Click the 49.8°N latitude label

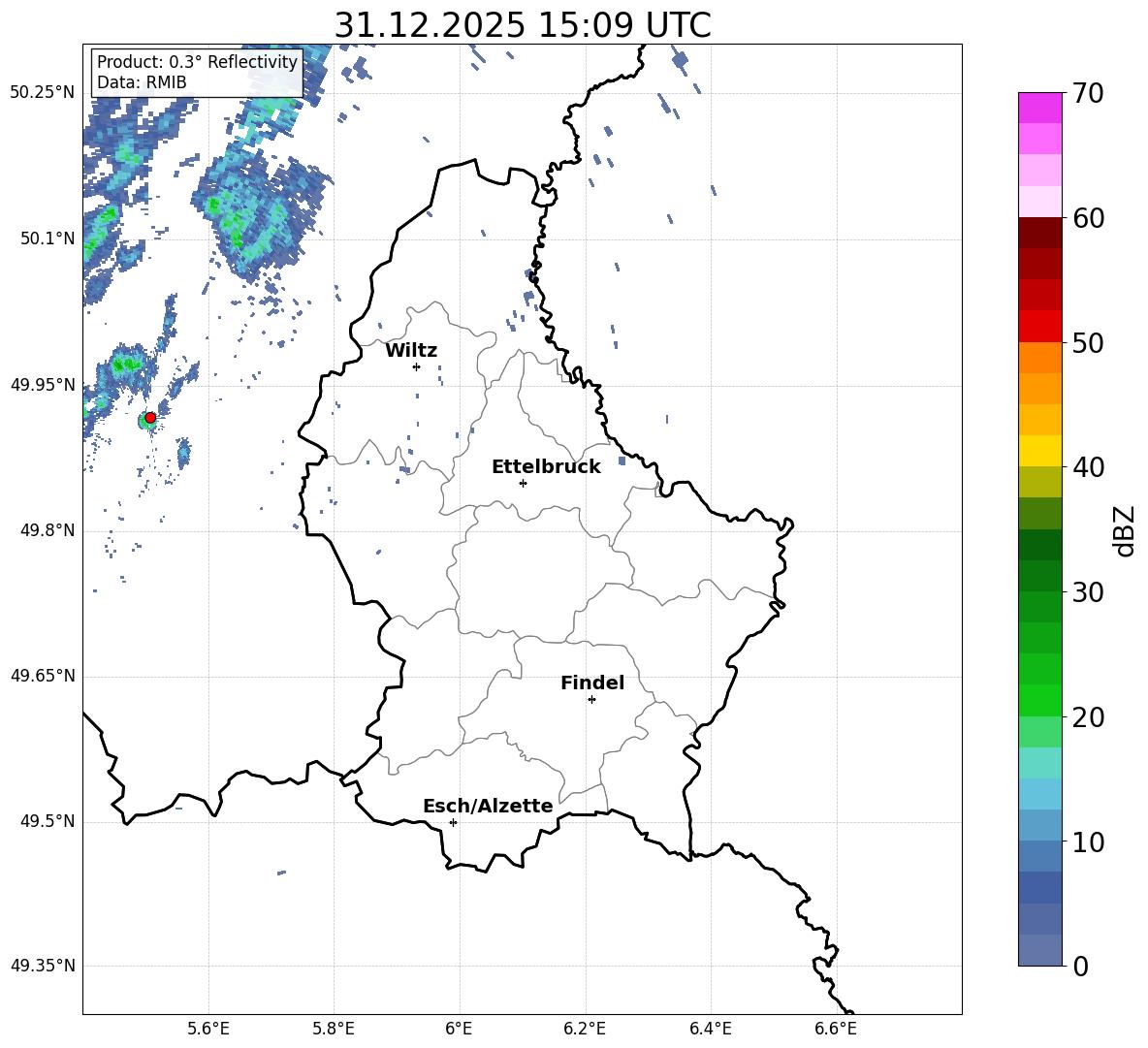point(48,530)
